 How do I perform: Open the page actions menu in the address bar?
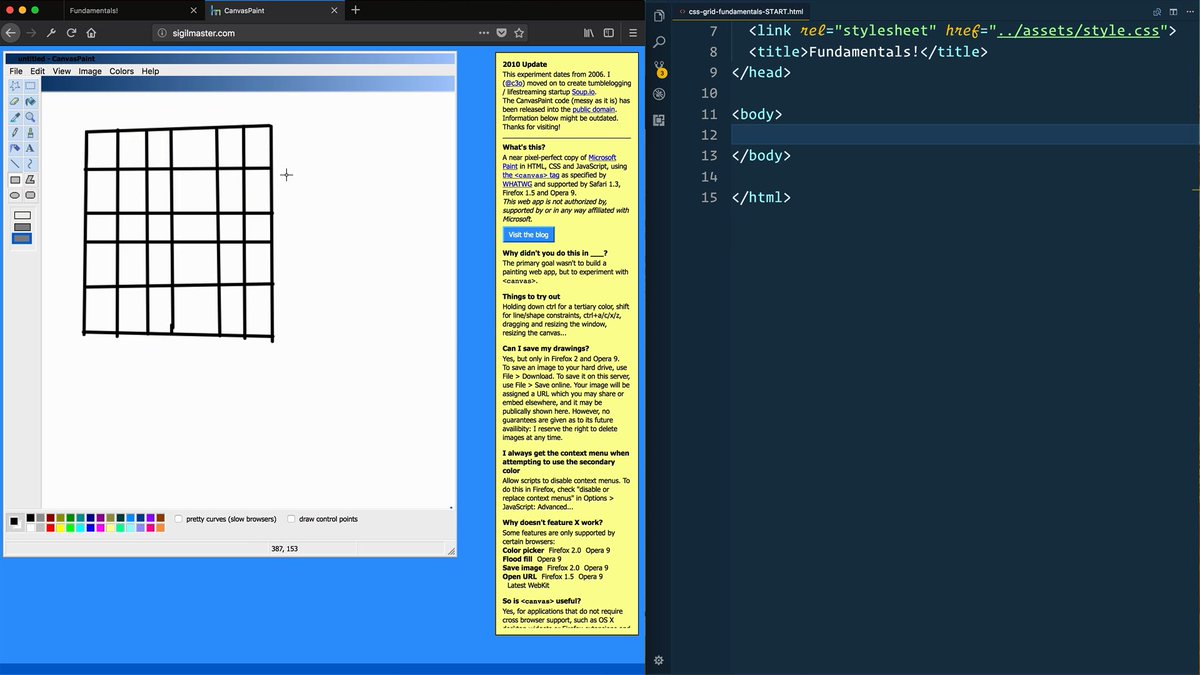(485, 33)
